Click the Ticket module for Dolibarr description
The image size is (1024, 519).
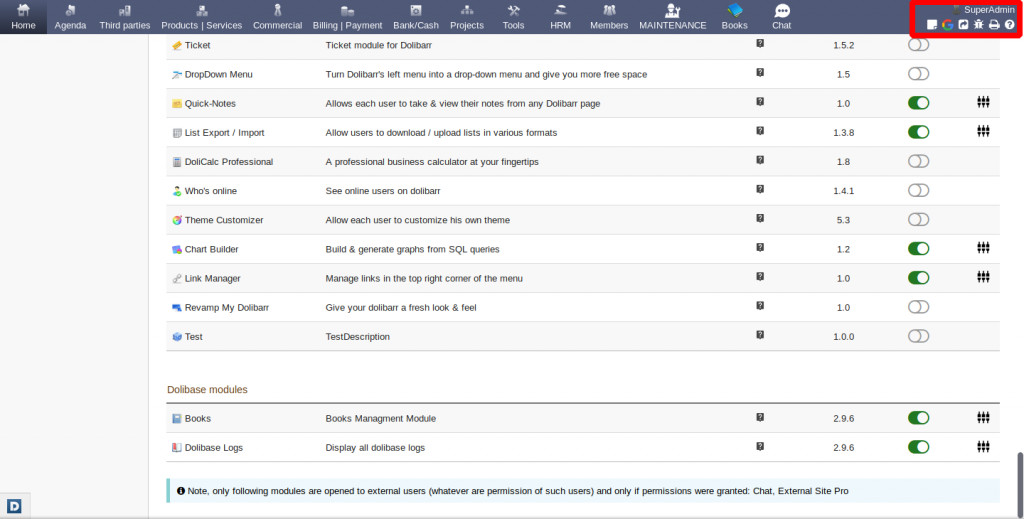379,45
